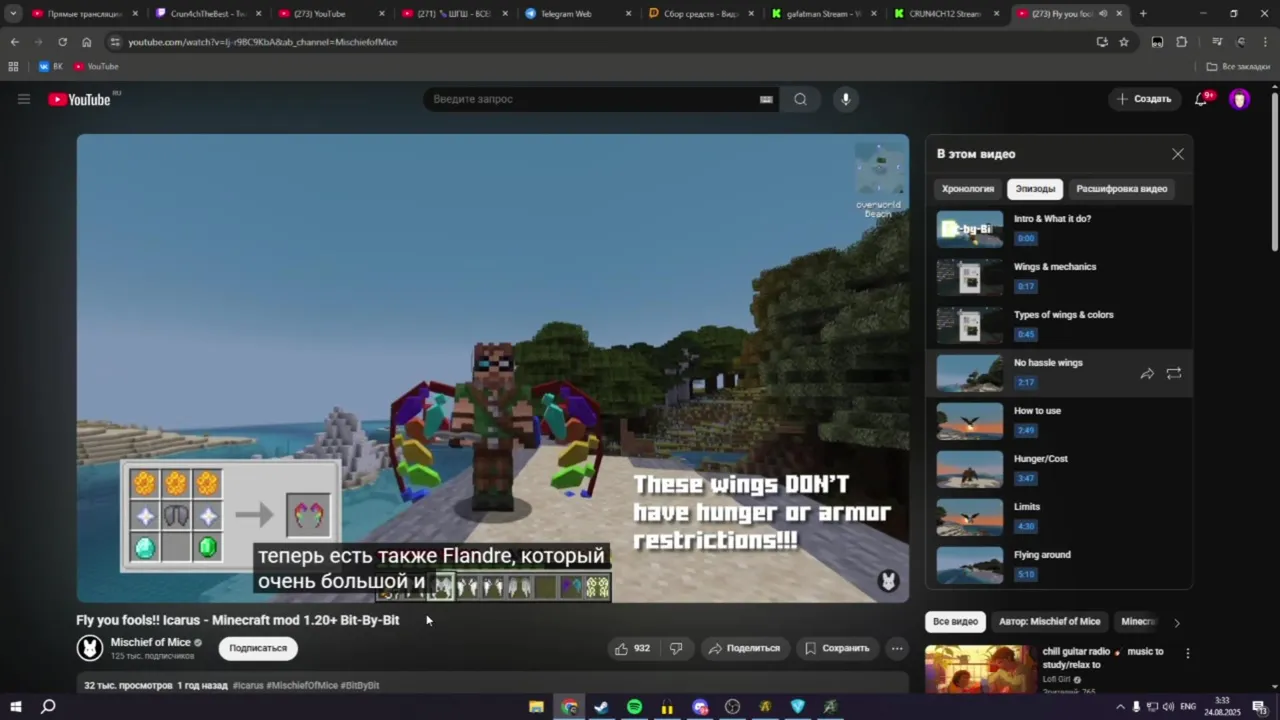Click the browser address bar URL
The image size is (1280, 720).
pyautogui.click(x=262, y=42)
